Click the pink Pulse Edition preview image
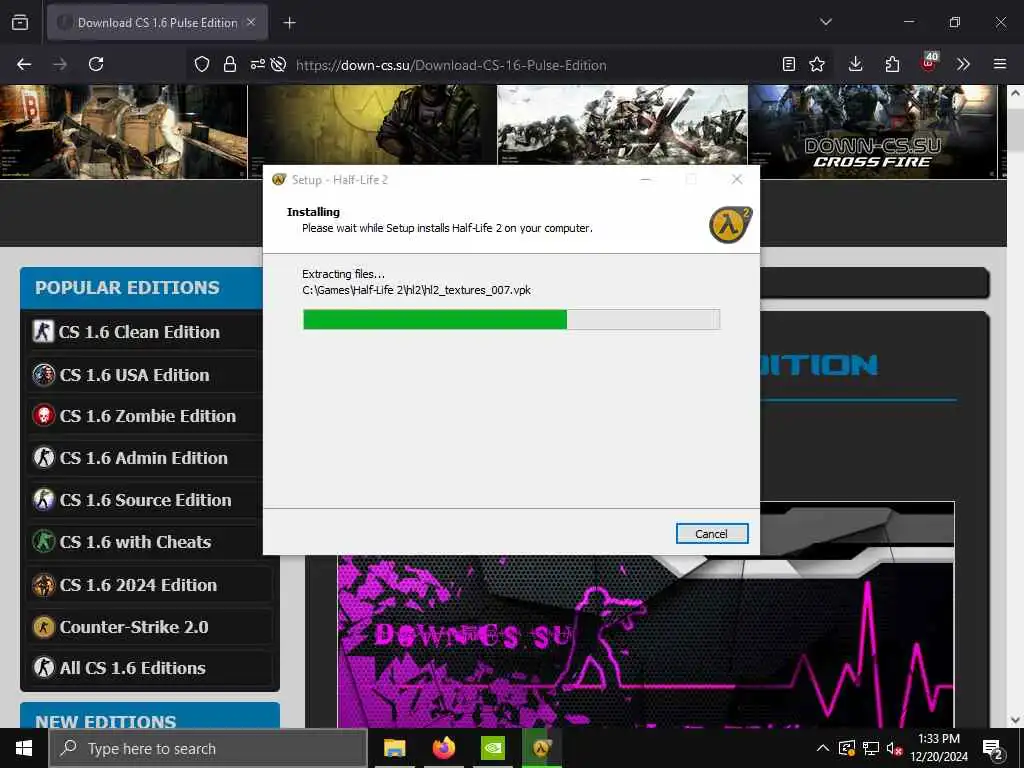Screen dimensions: 1024x768 (x=645, y=640)
